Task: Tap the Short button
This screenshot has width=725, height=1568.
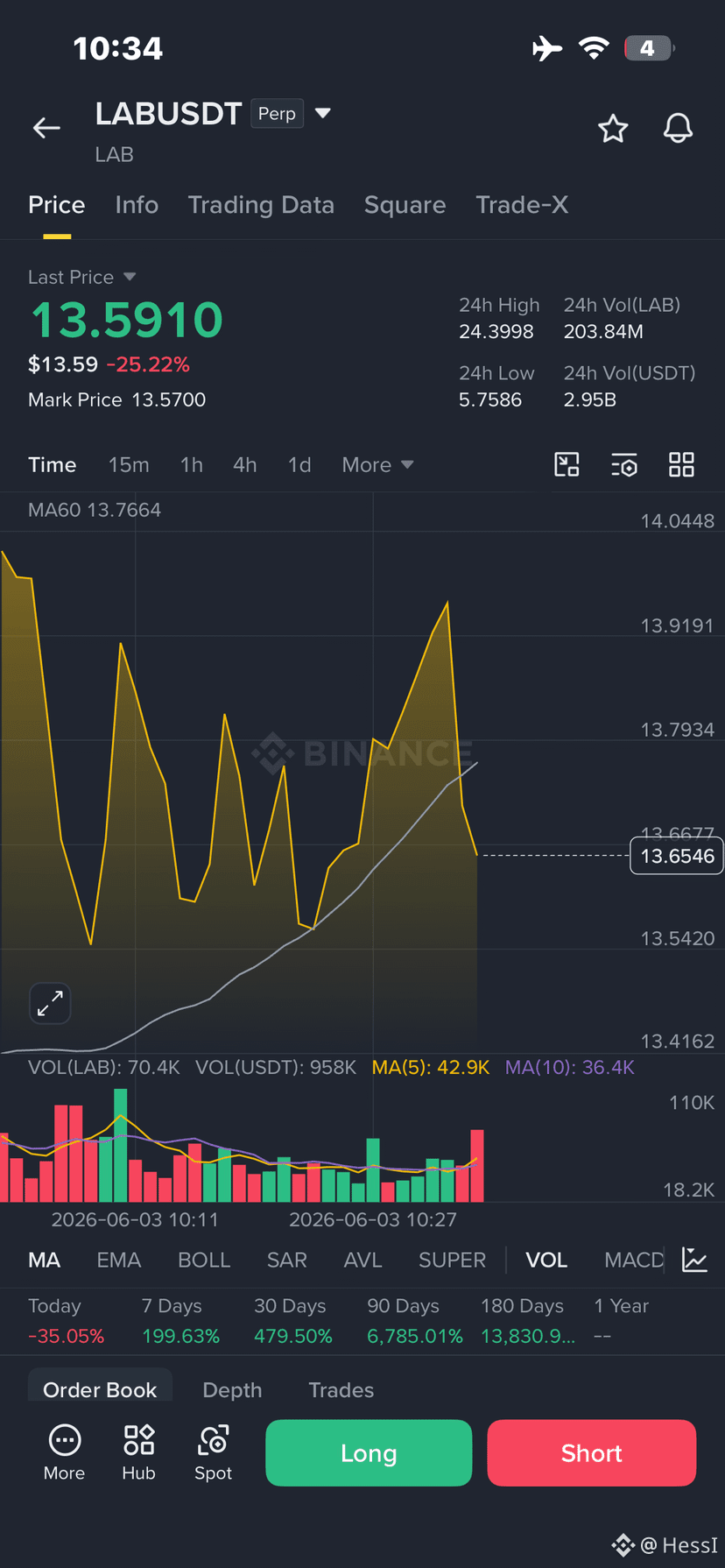Action: 592,1452
